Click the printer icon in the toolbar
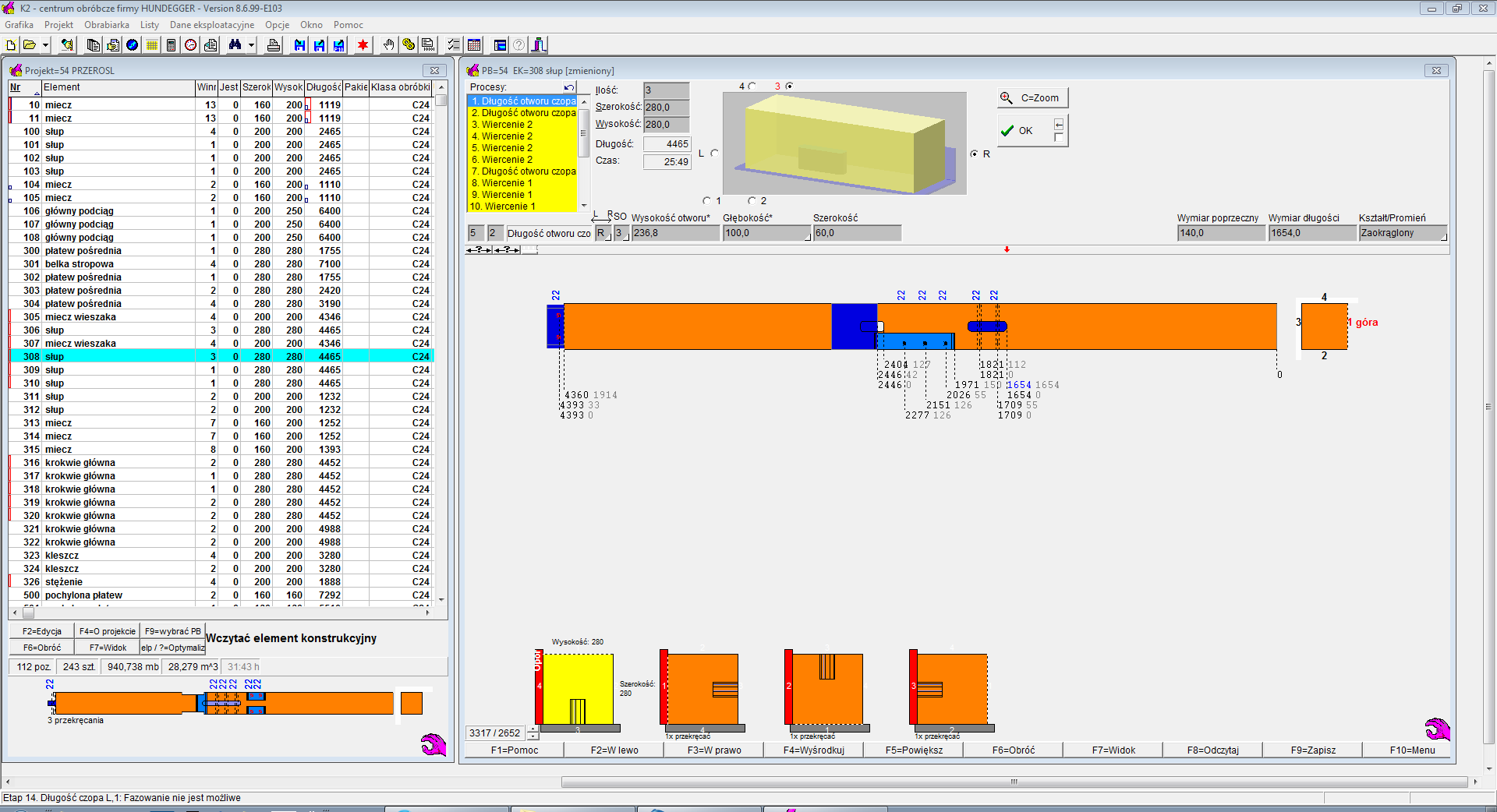Screen dimensions: 1497x812 click(x=273, y=45)
